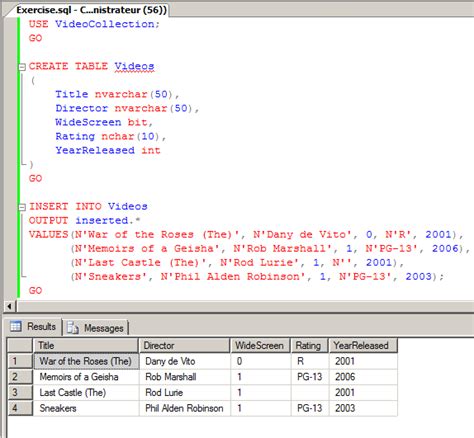The width and height of the screenshot is (474, 438).
Task: Click the GO after the INSERT statement
Action: pyautogui.click(x=35, y=290)
